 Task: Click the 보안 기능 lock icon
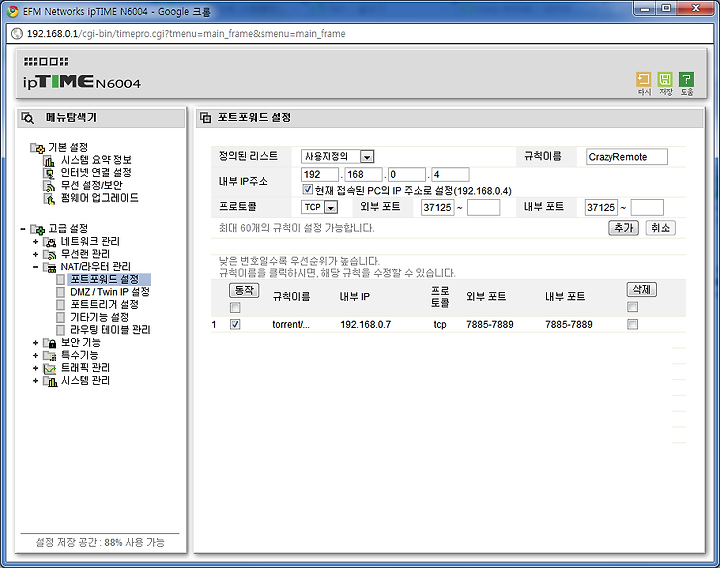coord(49,343)
